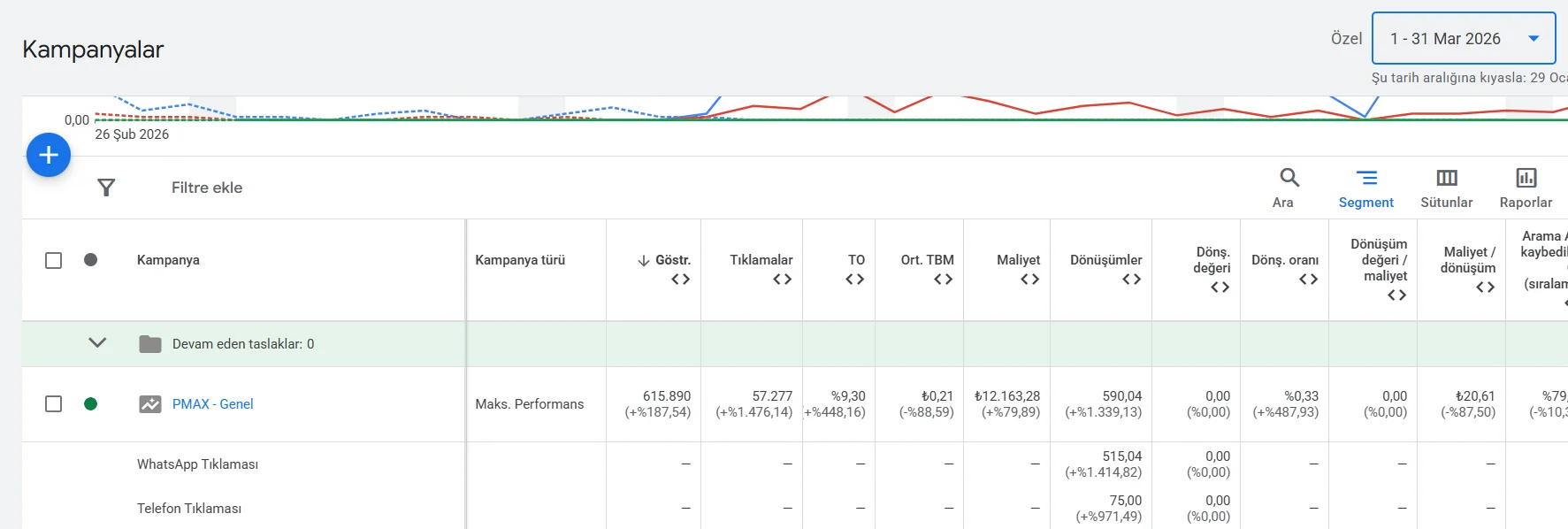Screen dimensions: 1568x529
Task: Tick the checkbox for PMAX - Genel
Action: pos(54,404)
